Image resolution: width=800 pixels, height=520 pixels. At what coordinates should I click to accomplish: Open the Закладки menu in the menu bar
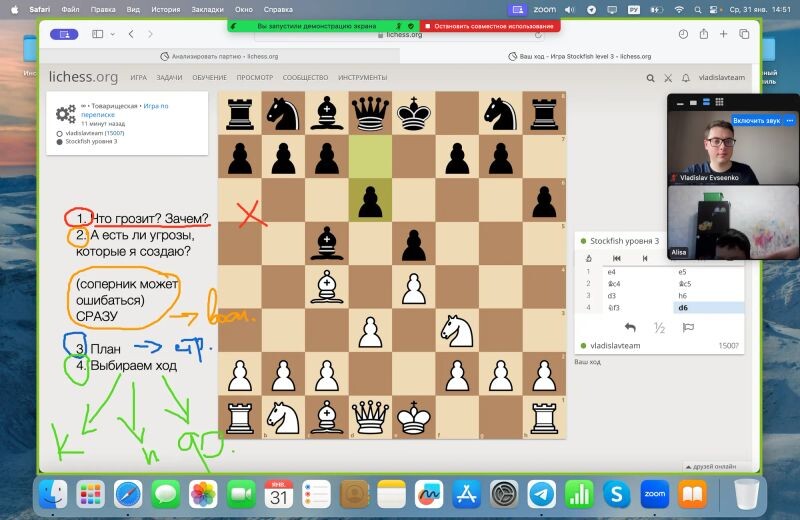pyautogui.click(x=207, y=8)
